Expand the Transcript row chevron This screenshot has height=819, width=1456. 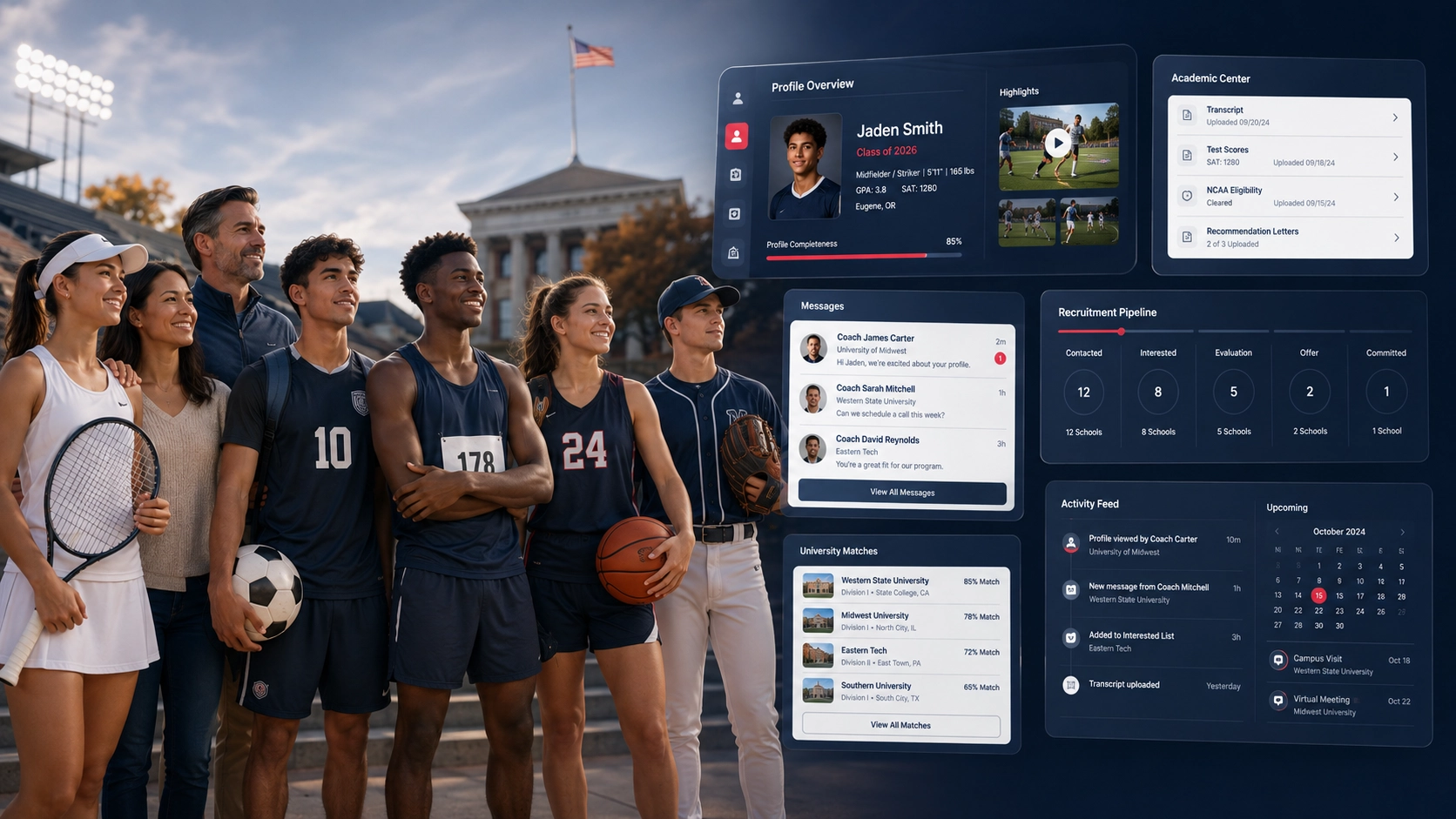click(1395, 117)
